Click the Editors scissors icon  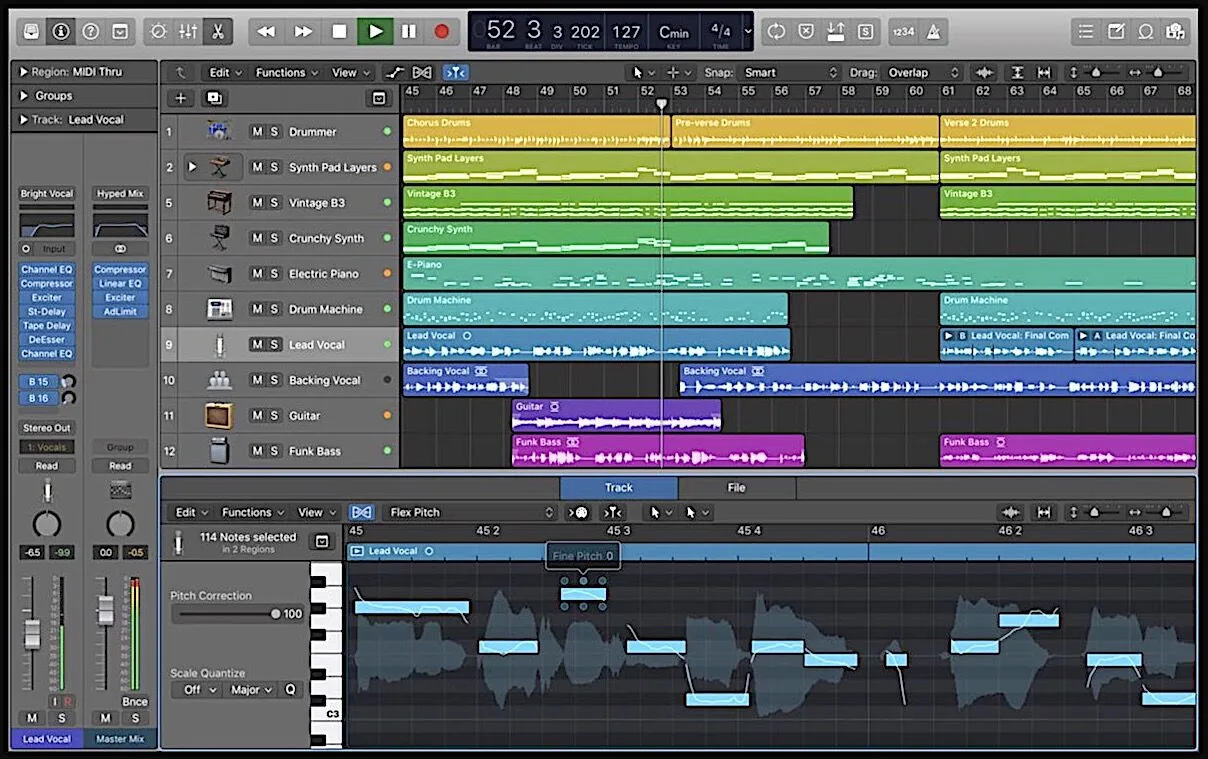218,32
